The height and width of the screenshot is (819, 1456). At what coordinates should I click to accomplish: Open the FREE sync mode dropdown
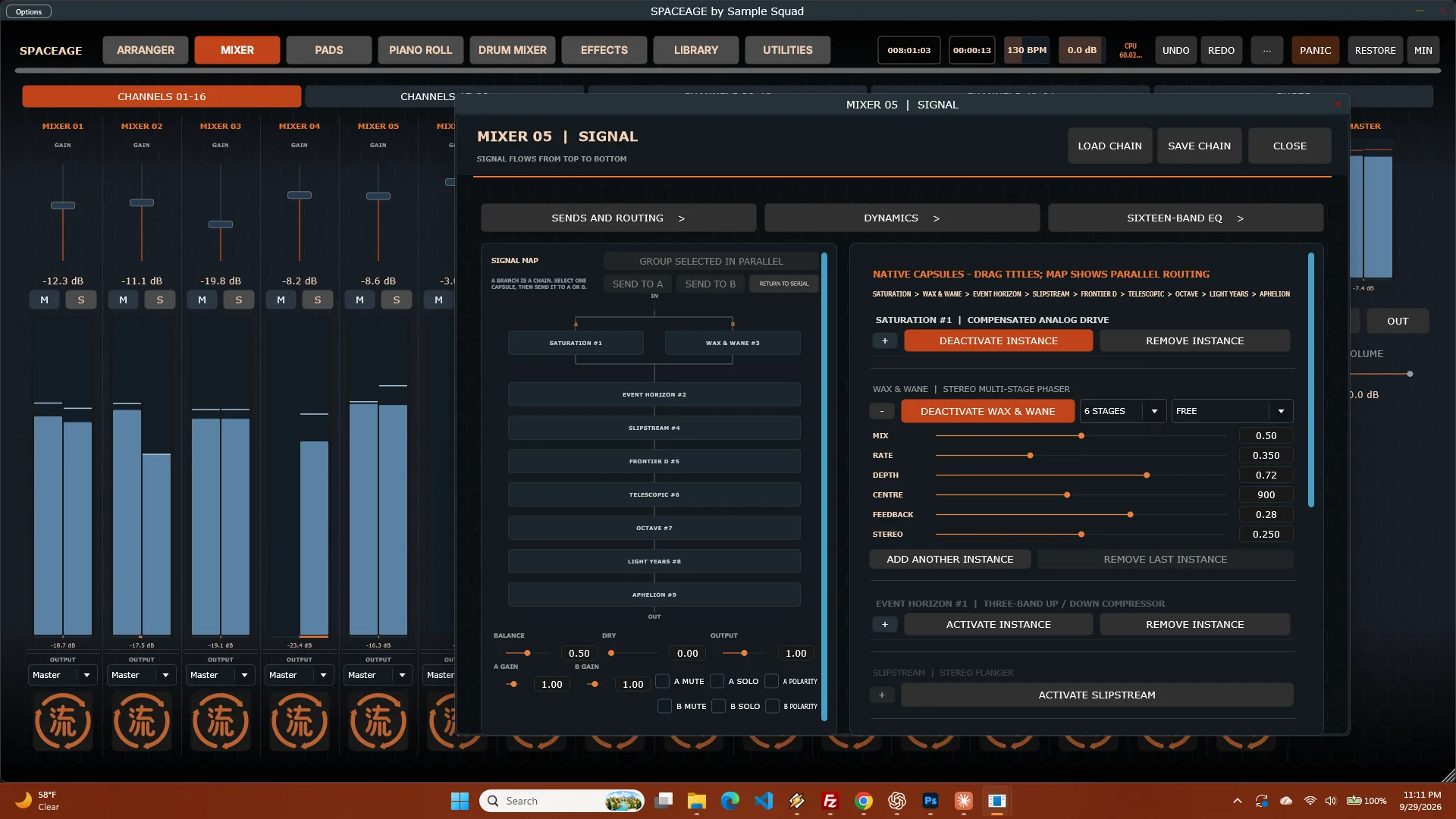coord(1232,411)
